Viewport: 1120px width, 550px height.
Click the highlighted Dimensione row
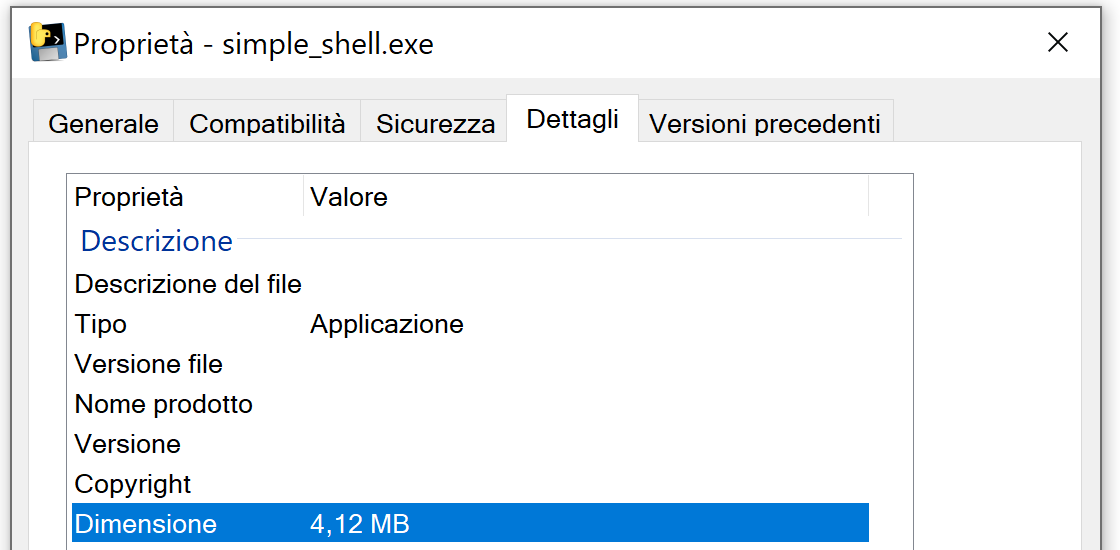click(x=146, y=524)
